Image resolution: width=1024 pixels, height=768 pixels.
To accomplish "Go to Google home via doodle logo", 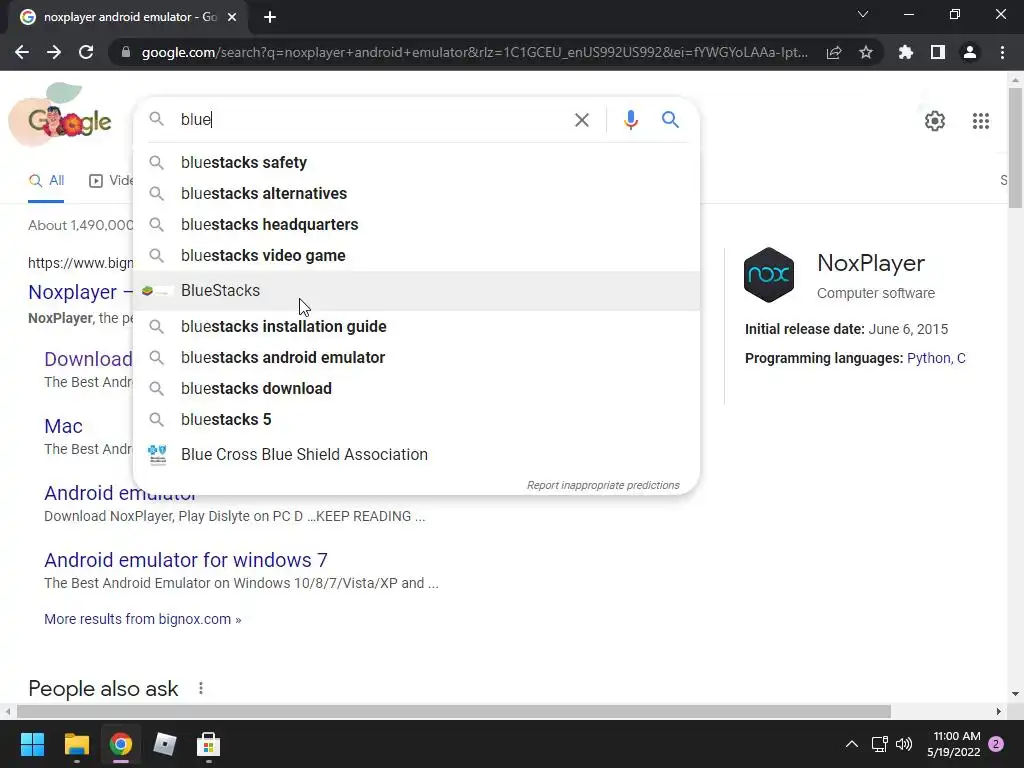I will pos(60,115).
